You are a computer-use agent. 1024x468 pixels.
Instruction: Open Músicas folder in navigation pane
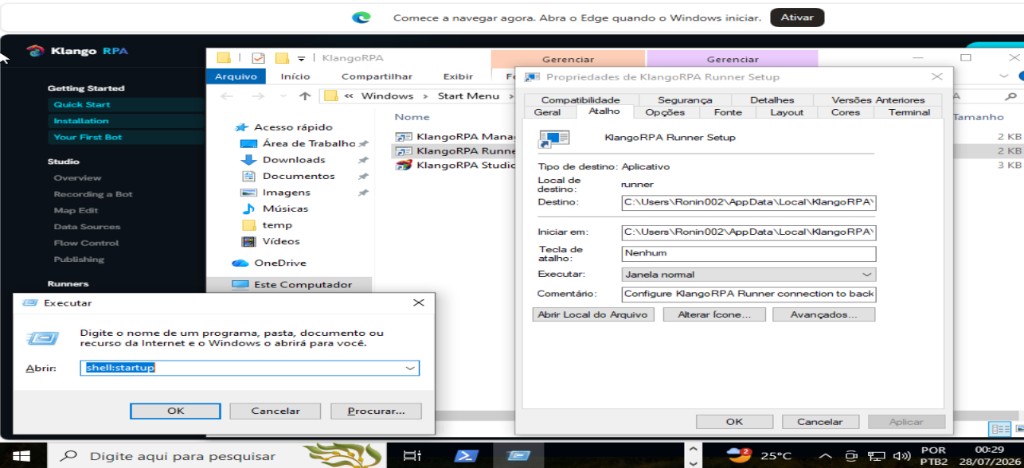point(285,209)
